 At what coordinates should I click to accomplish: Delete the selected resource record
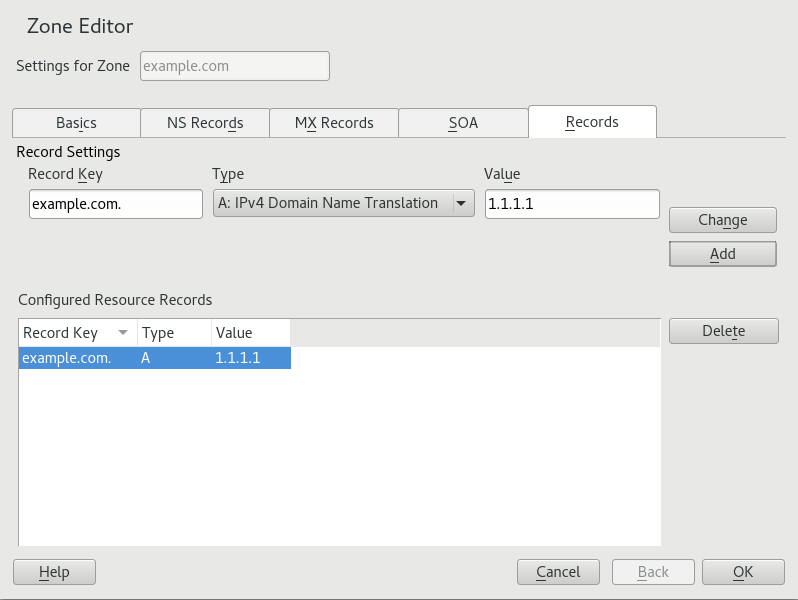pos(722,331)
